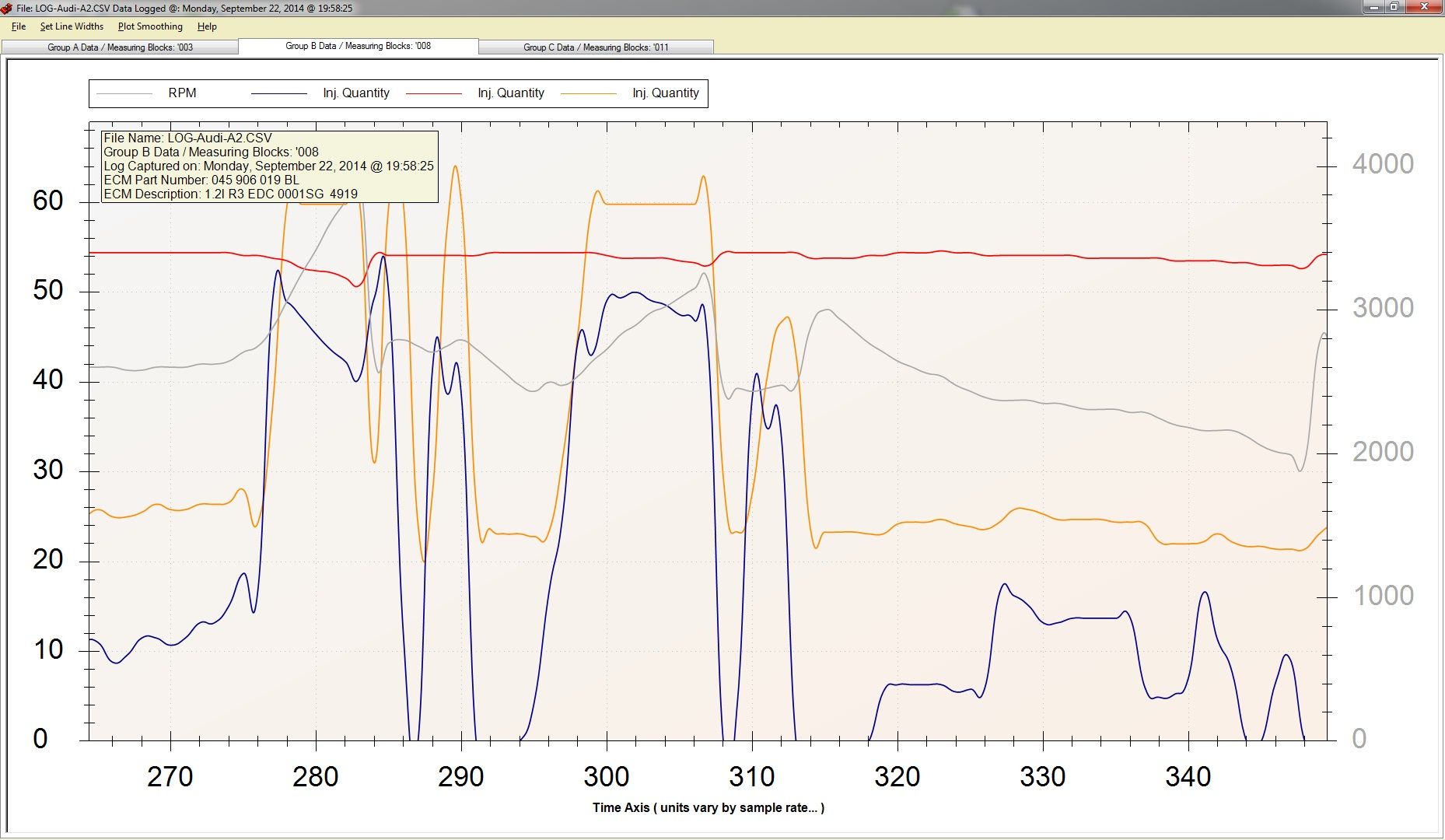Click the 300 tick label on time axis
The width and height of the screenshot is (1445, 840).
(606, 776)
